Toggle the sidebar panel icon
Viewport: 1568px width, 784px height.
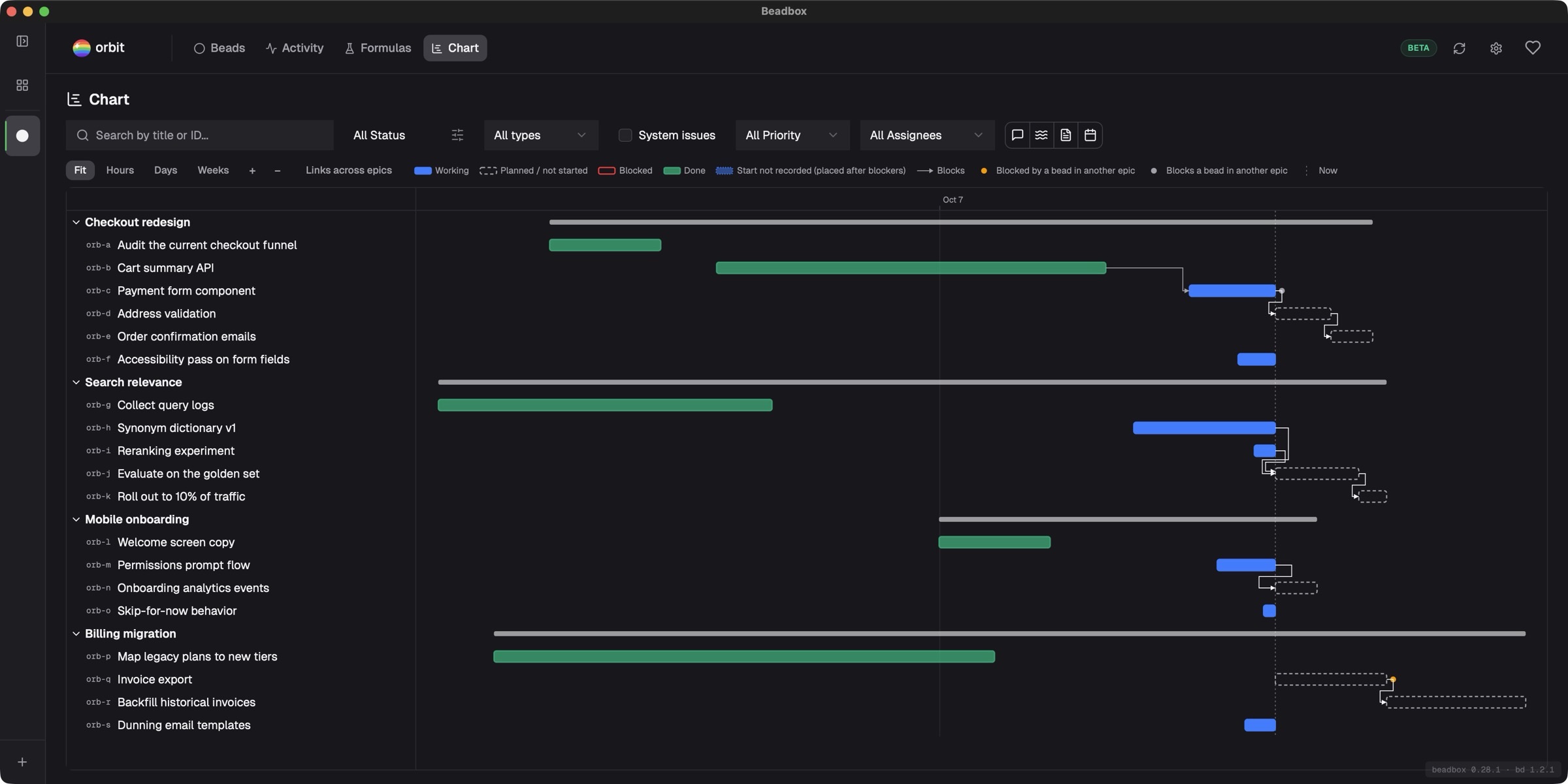click(x=22, y=41)
